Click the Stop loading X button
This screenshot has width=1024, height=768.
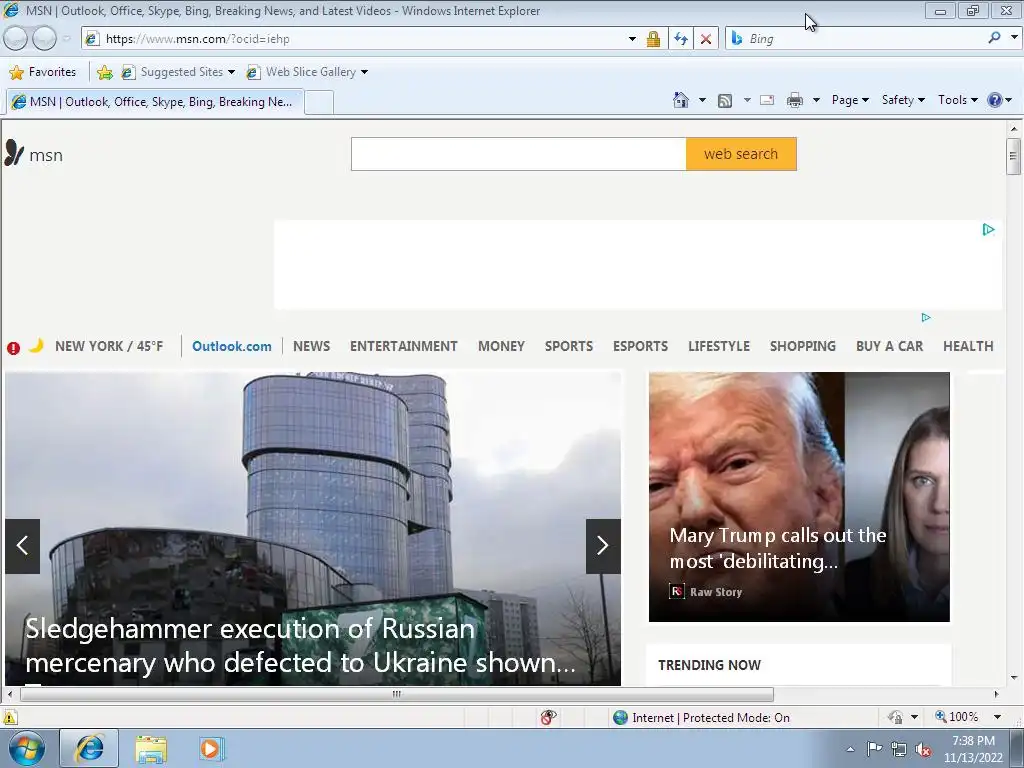[x=706, y=39]
